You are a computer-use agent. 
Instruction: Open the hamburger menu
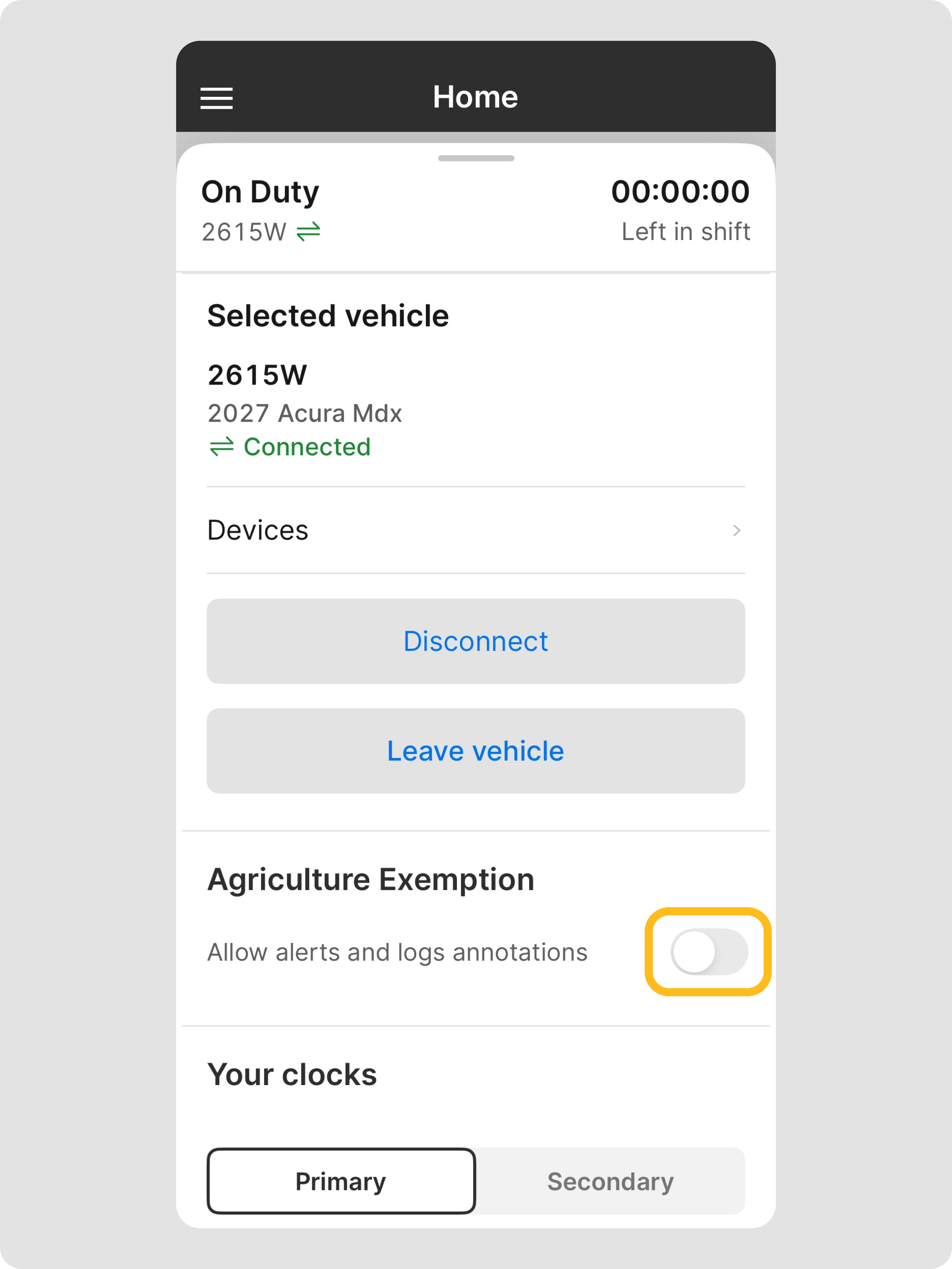point(216,98)
